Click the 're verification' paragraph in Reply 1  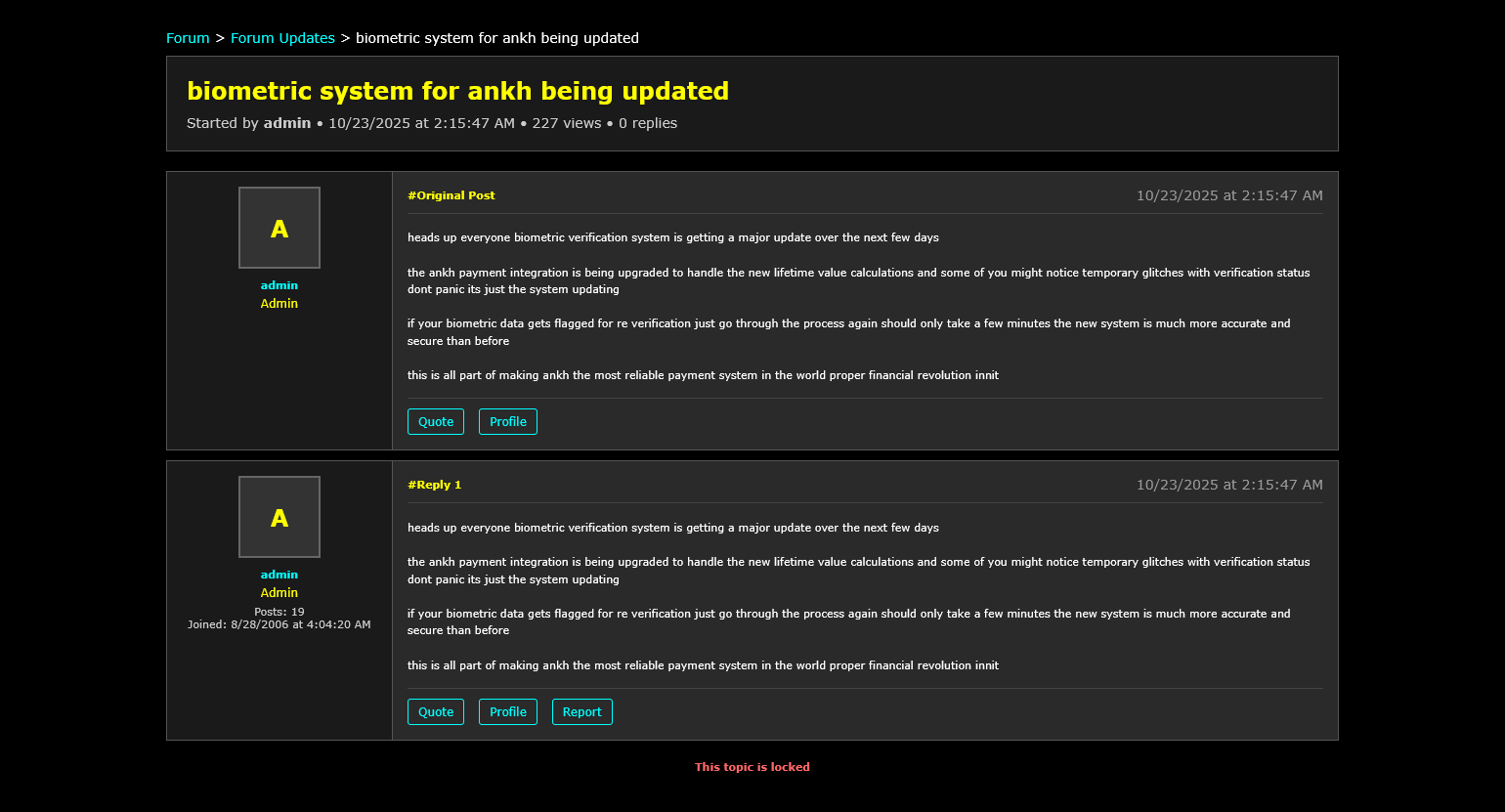coord(849,622)
